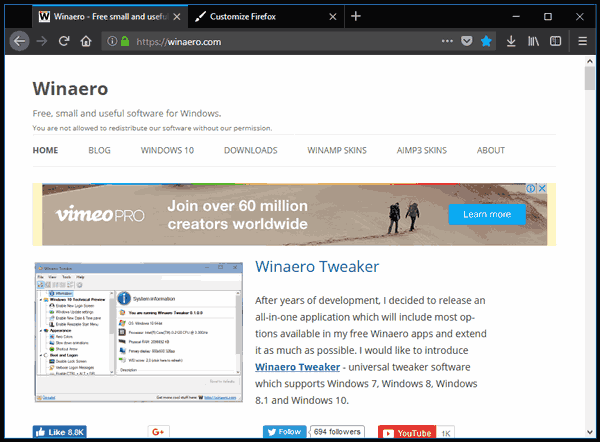Open the Firefox hamburger menu
The image size is (600, 442).
pos(582,41)
